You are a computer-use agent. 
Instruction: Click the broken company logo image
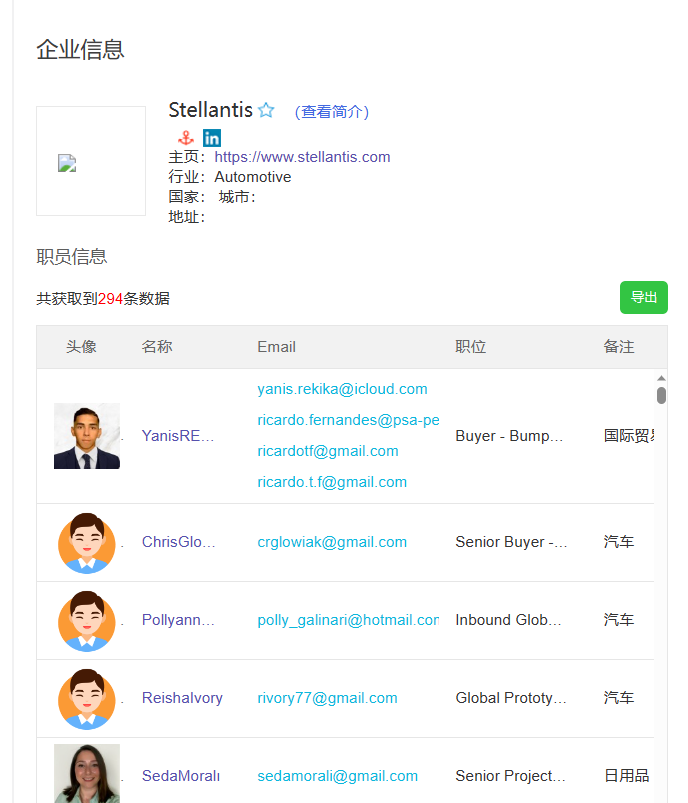[x=67, y=163]
